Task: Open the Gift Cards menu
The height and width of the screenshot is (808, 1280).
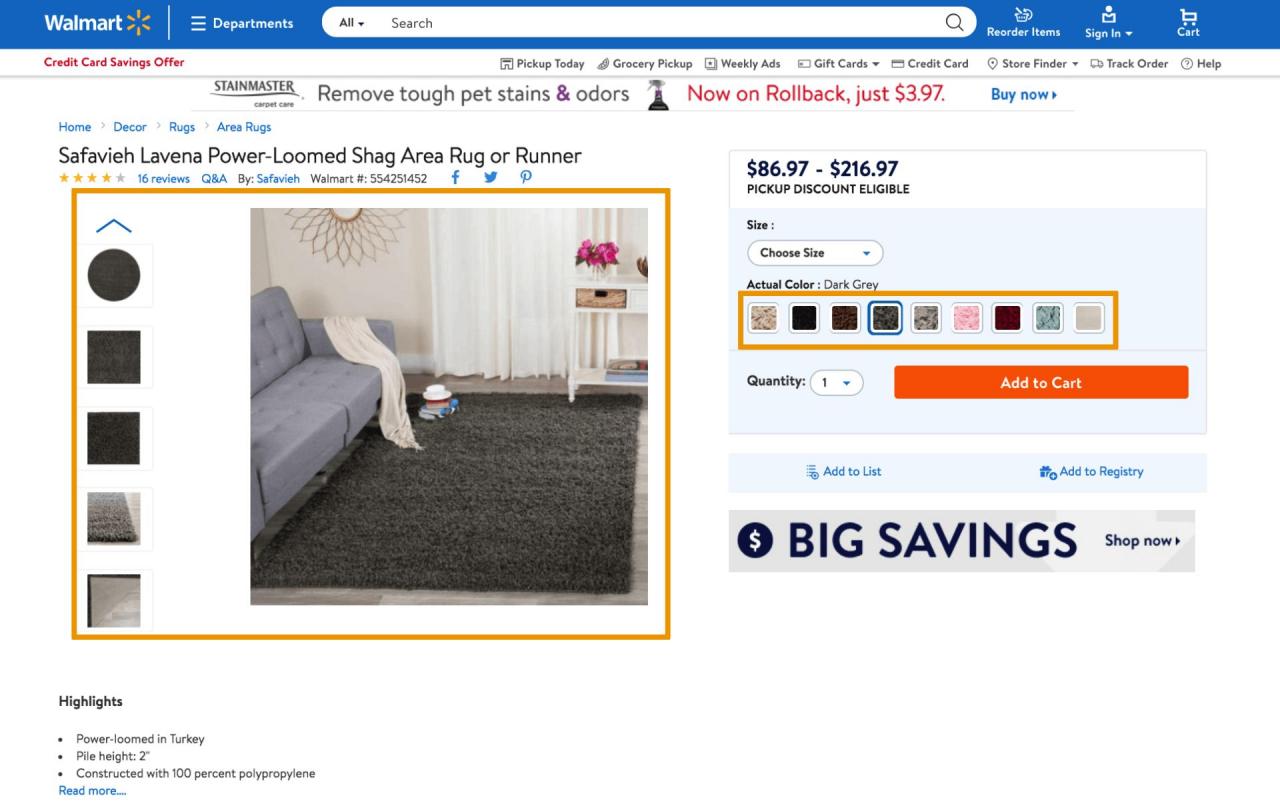Action: (x=838, y=64)
